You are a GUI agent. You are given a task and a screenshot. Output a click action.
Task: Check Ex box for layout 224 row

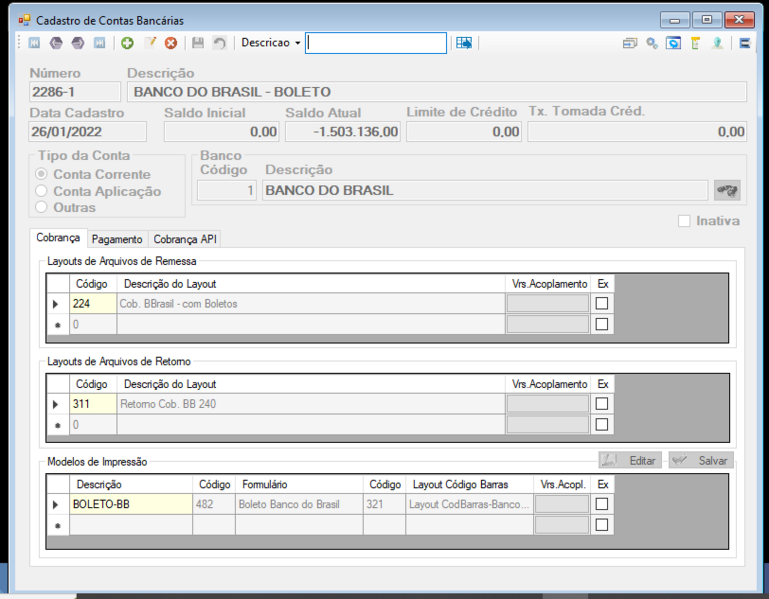tap(602, 304)
